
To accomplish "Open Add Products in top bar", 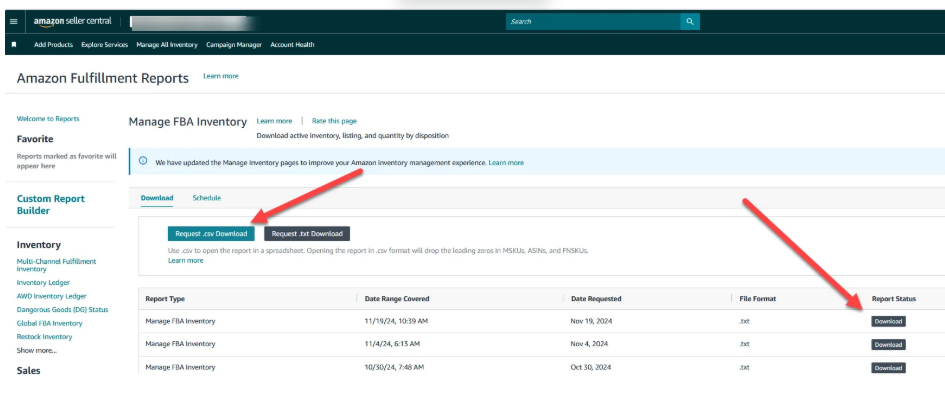I will click(54, 45).
